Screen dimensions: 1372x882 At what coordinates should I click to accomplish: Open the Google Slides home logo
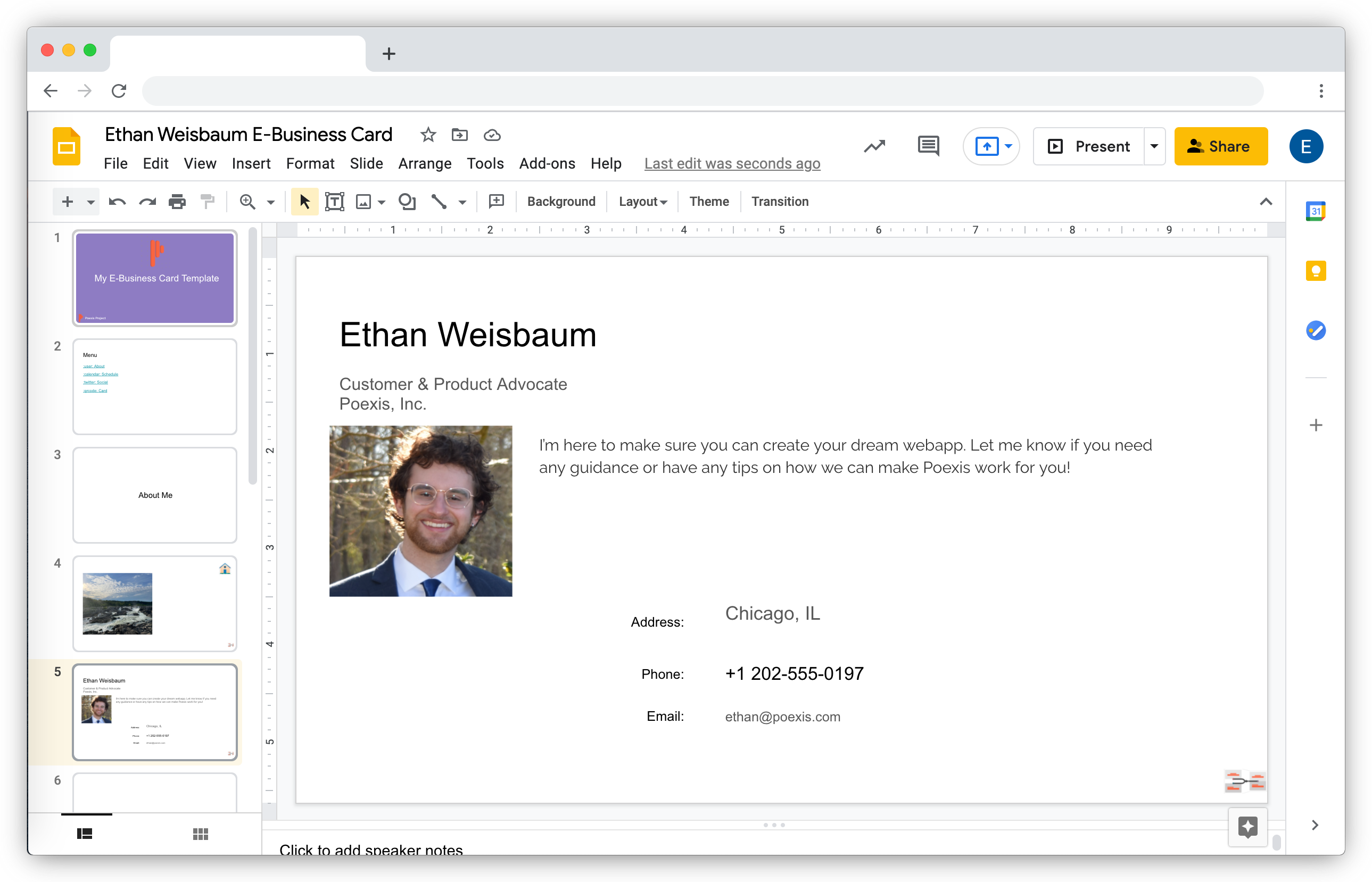tap(67, 147)
